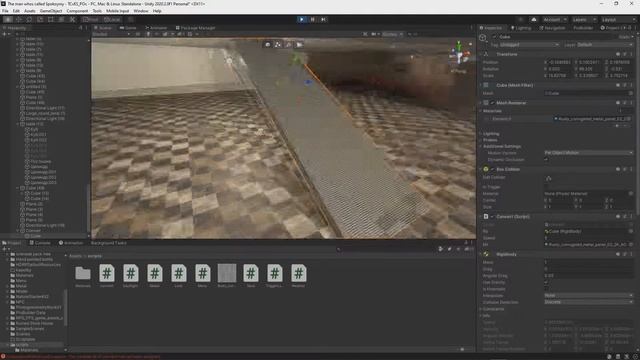640x360 pixels.
Task: Open the Assets menu
Action: click(30, 11)
